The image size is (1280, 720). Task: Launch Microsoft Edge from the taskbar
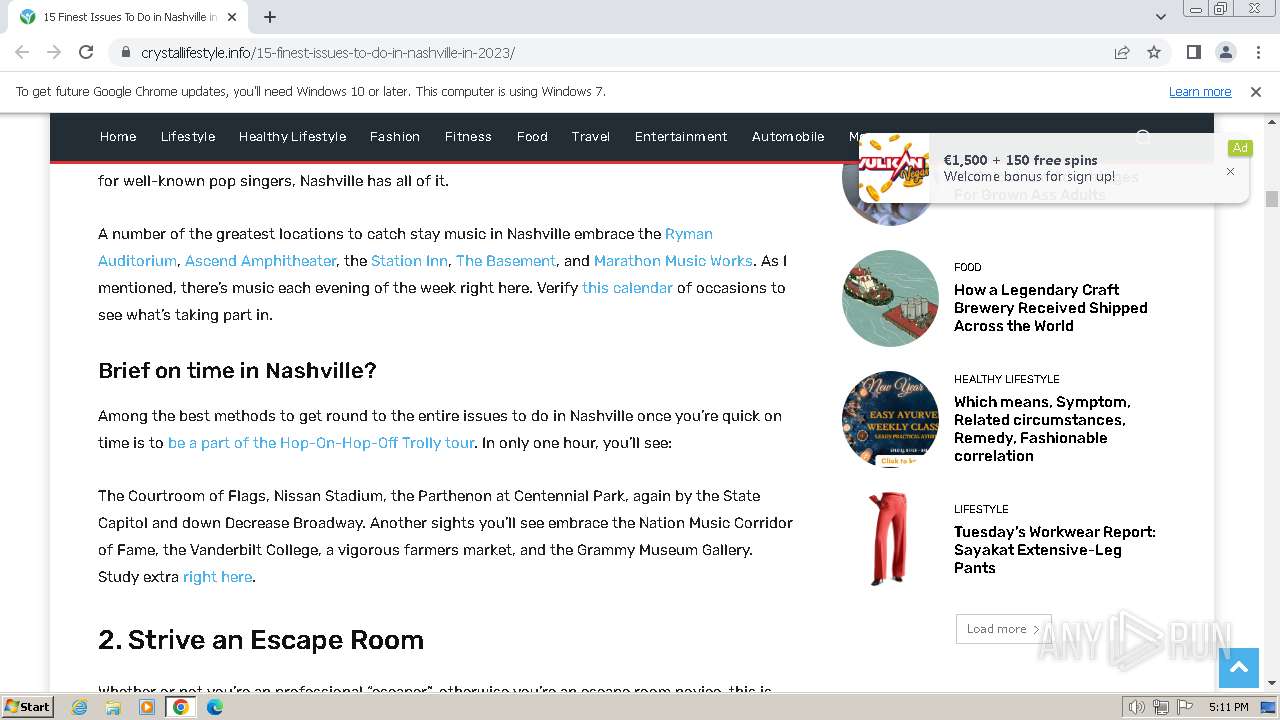point(215,707)
